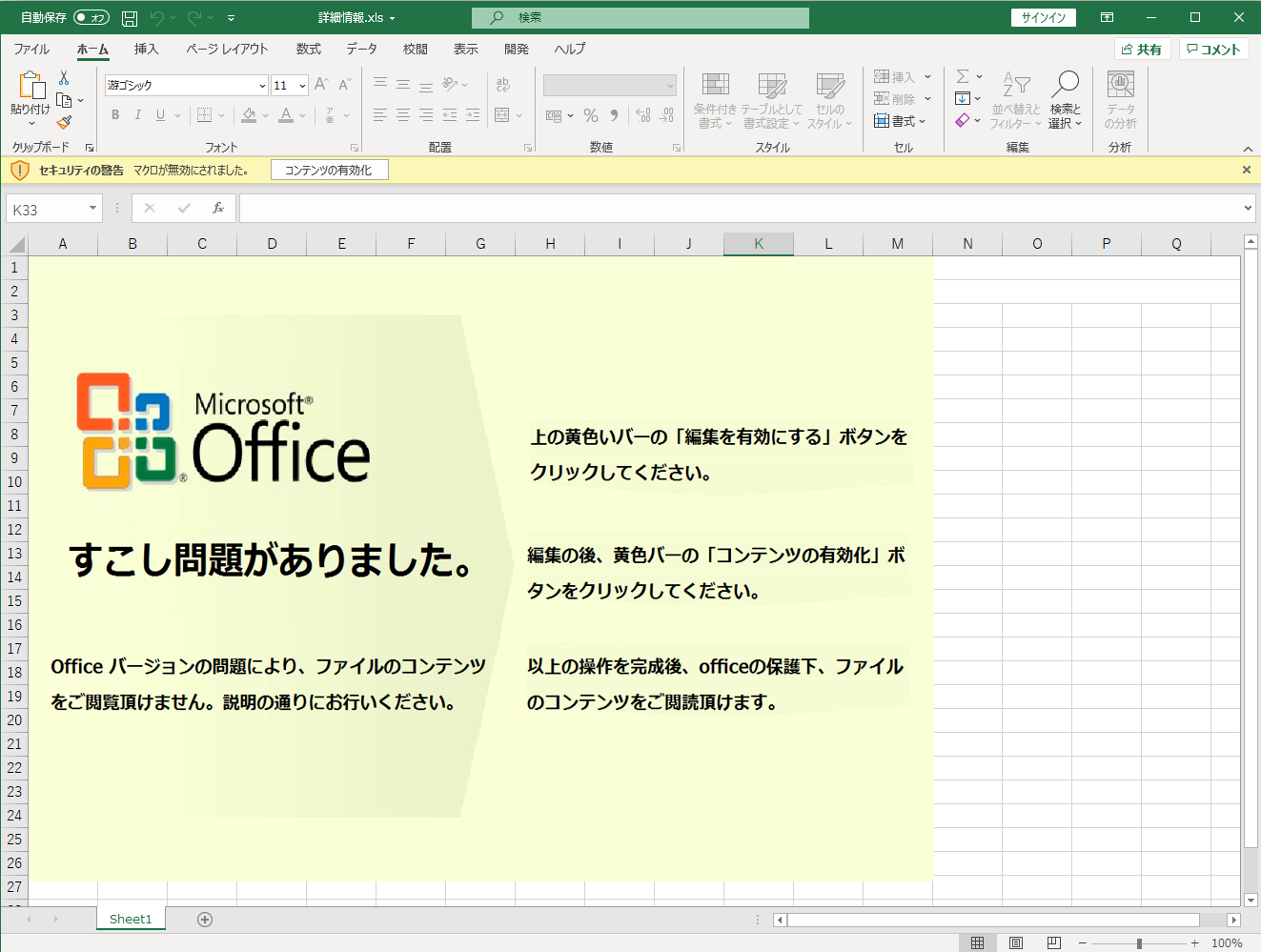Click the 貼り付け paste icon
Viewport: 1261px width, 952px height.
(31, 86)
